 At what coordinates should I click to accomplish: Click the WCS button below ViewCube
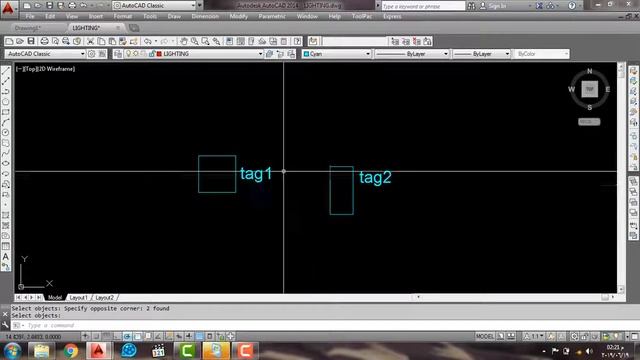[x=589, y=122]
